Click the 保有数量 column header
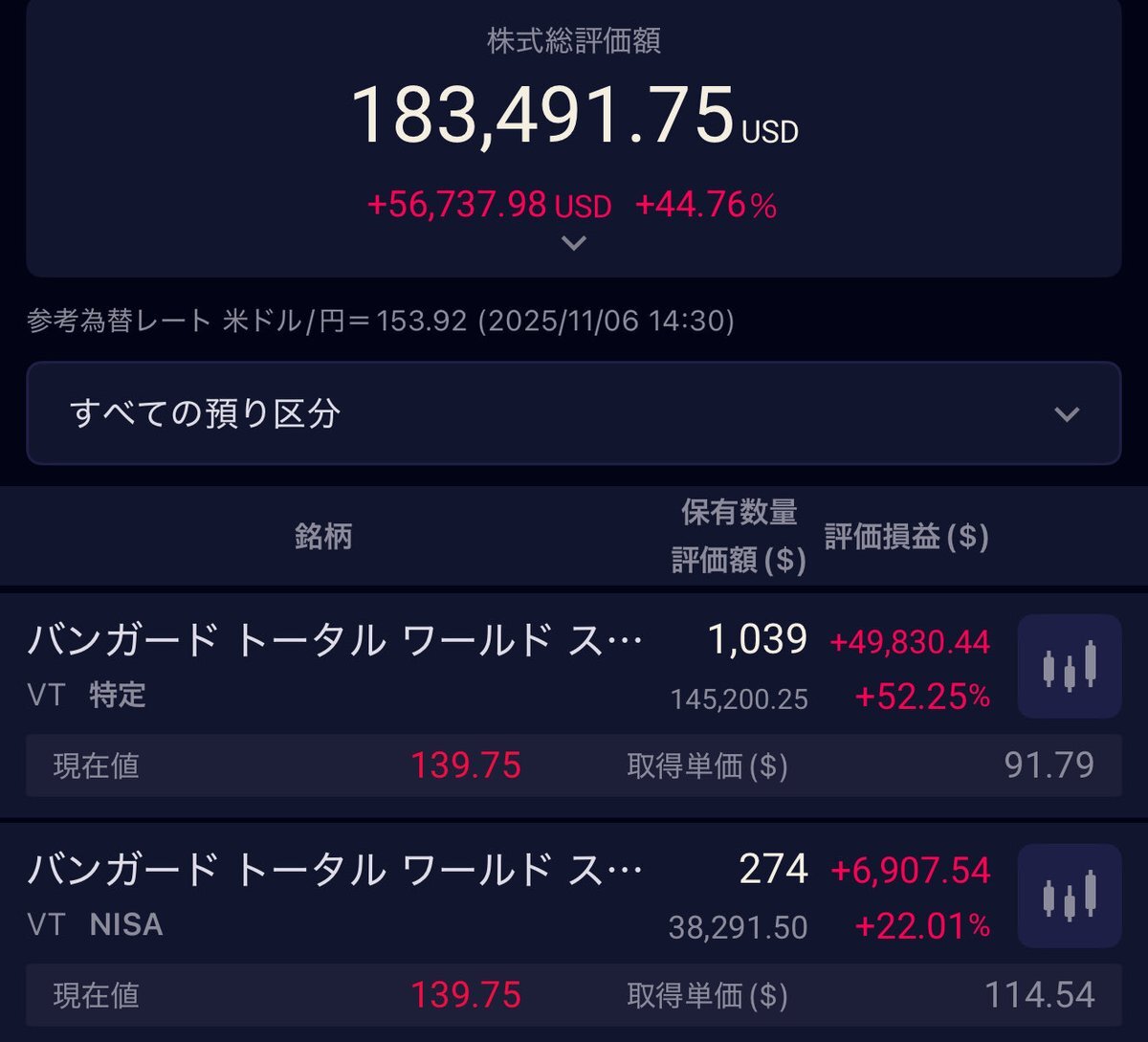1148x1042 pixels. [x=739, y=513]
